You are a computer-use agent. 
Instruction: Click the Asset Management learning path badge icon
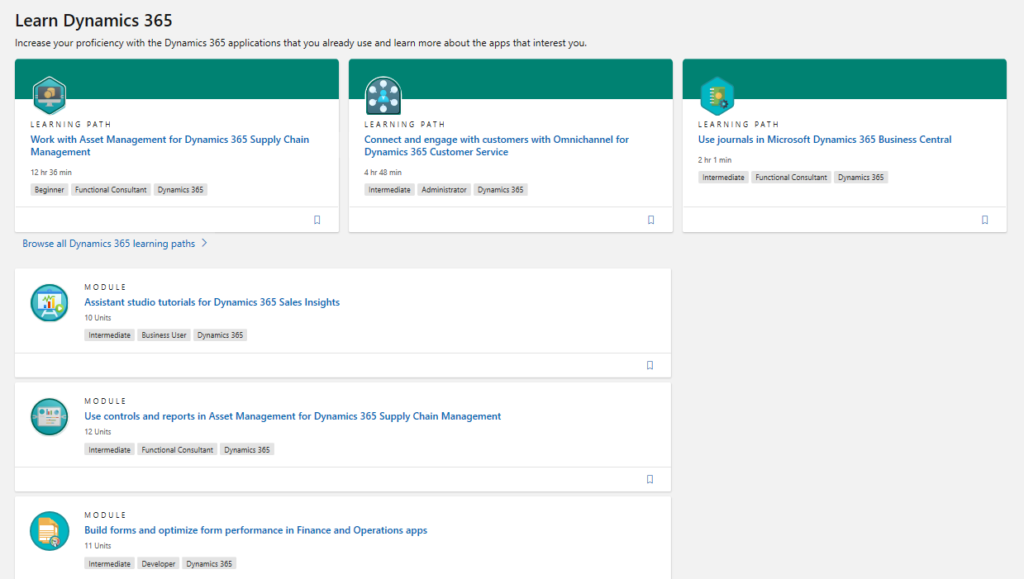click(50, 95)
